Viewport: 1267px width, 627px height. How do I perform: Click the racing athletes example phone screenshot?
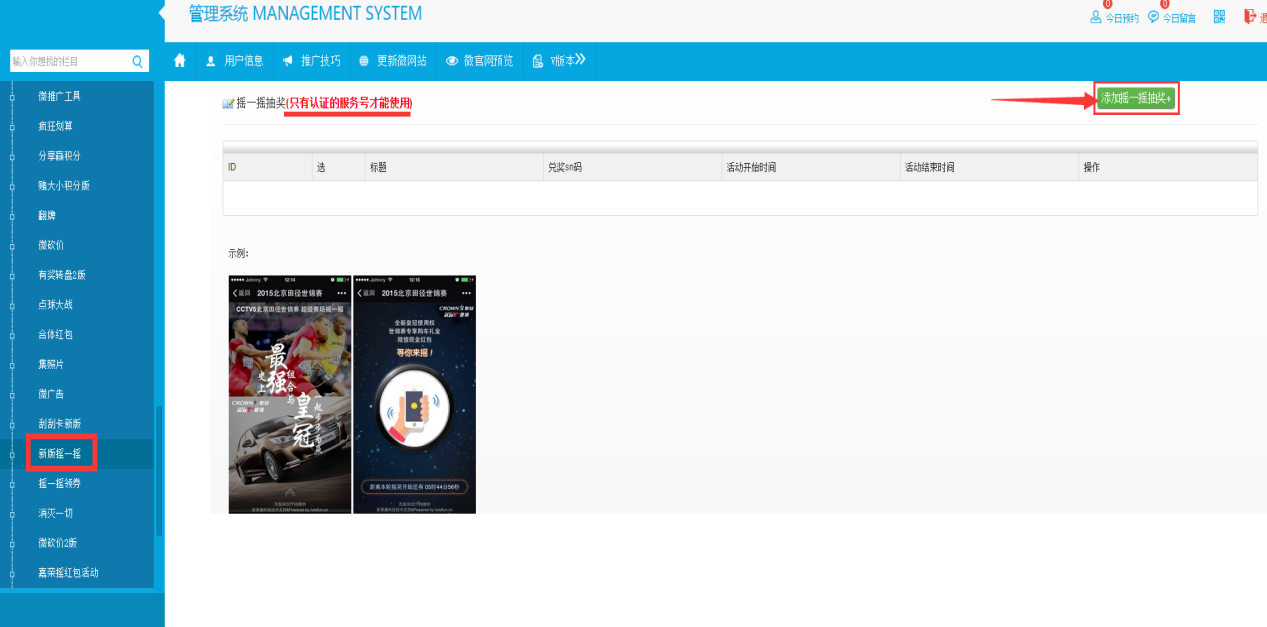coord(289,394)
